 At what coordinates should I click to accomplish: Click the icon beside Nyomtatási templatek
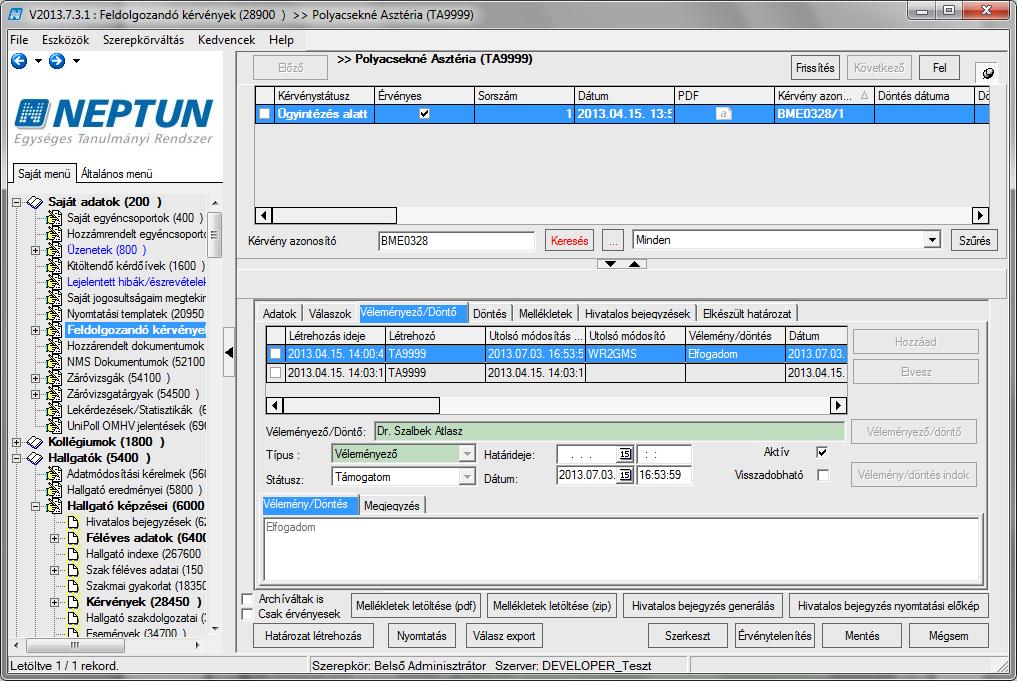[54, 314]
